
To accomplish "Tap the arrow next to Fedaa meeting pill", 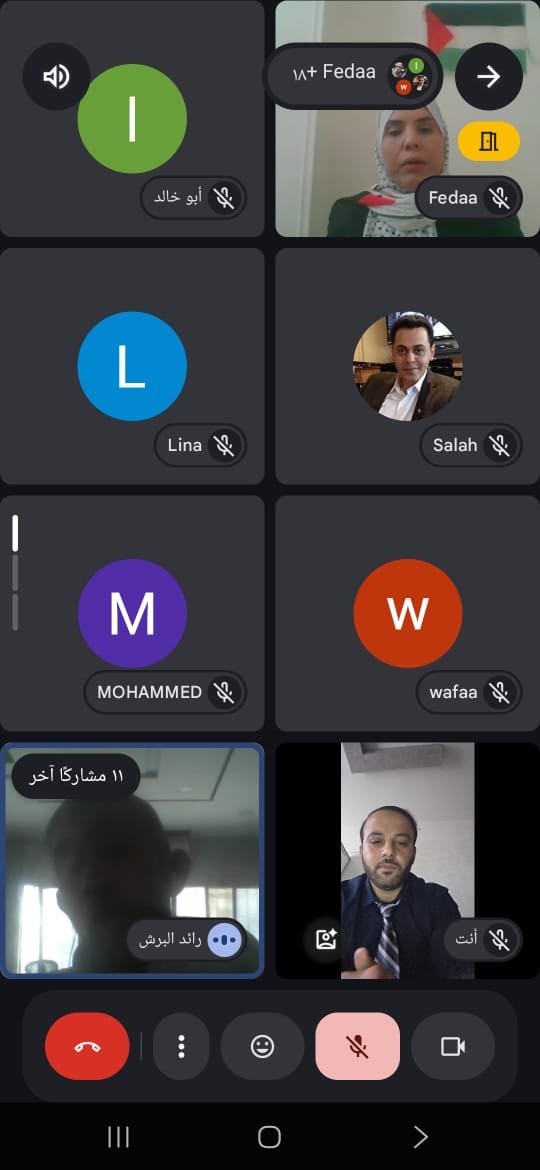I will [489, 76].
